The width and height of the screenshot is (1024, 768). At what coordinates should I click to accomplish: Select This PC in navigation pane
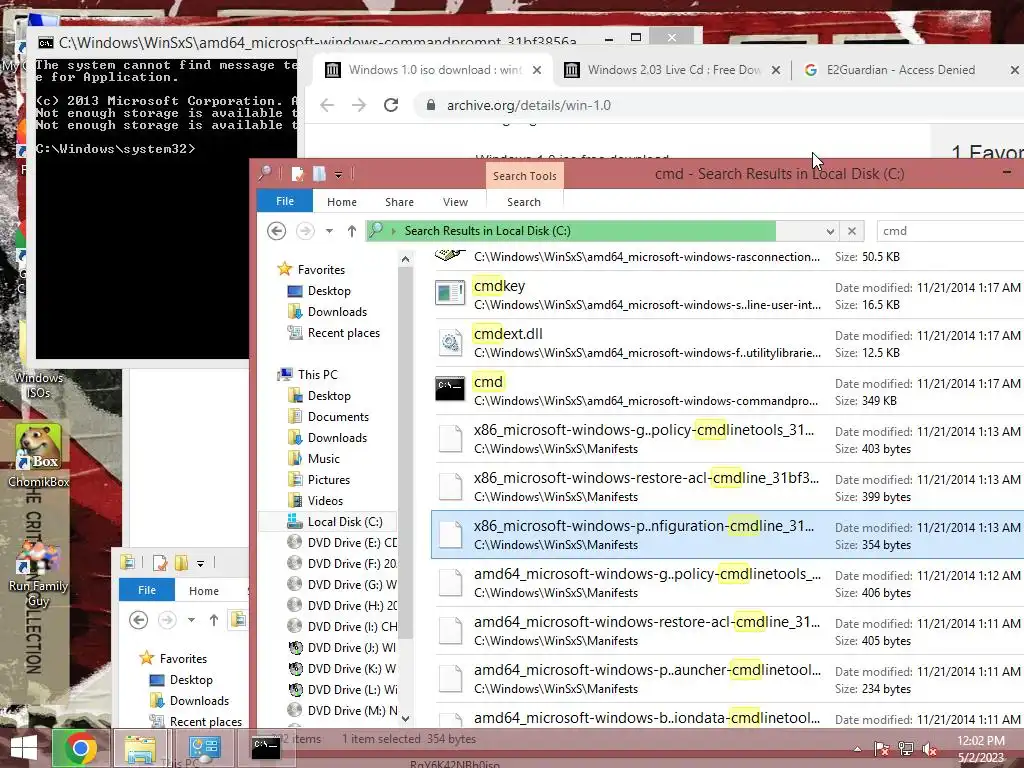tap(317, 375)
